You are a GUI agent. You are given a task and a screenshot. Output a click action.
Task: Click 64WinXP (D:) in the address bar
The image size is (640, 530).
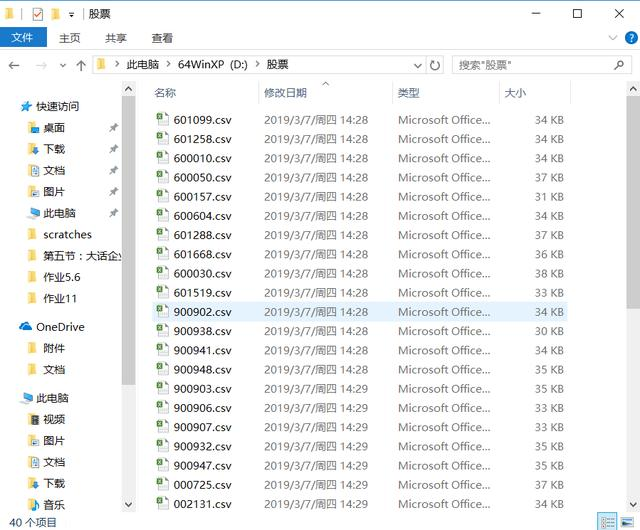213,65
